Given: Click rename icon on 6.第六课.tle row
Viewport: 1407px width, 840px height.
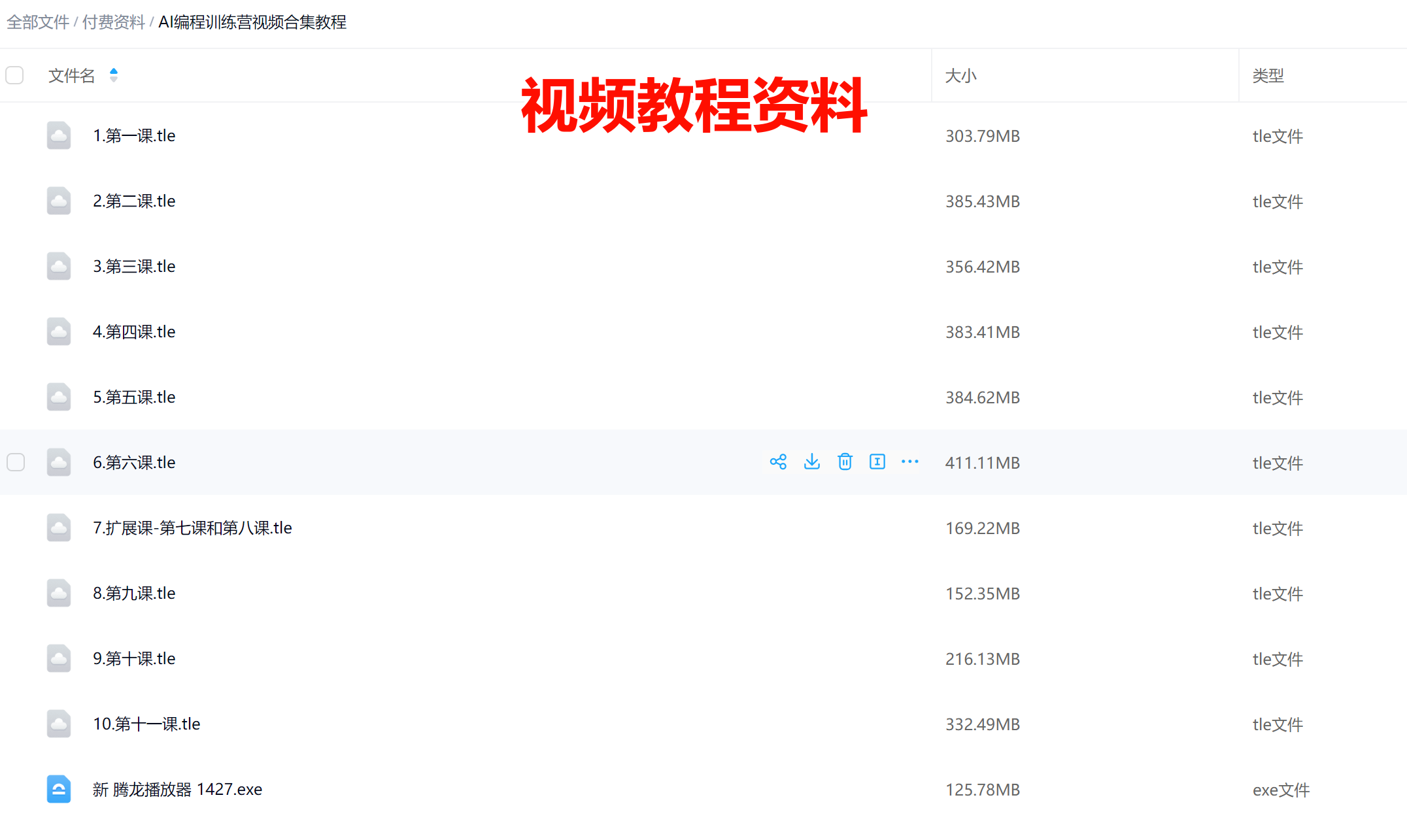Looking at the screenshot, I should click(877, 462).
